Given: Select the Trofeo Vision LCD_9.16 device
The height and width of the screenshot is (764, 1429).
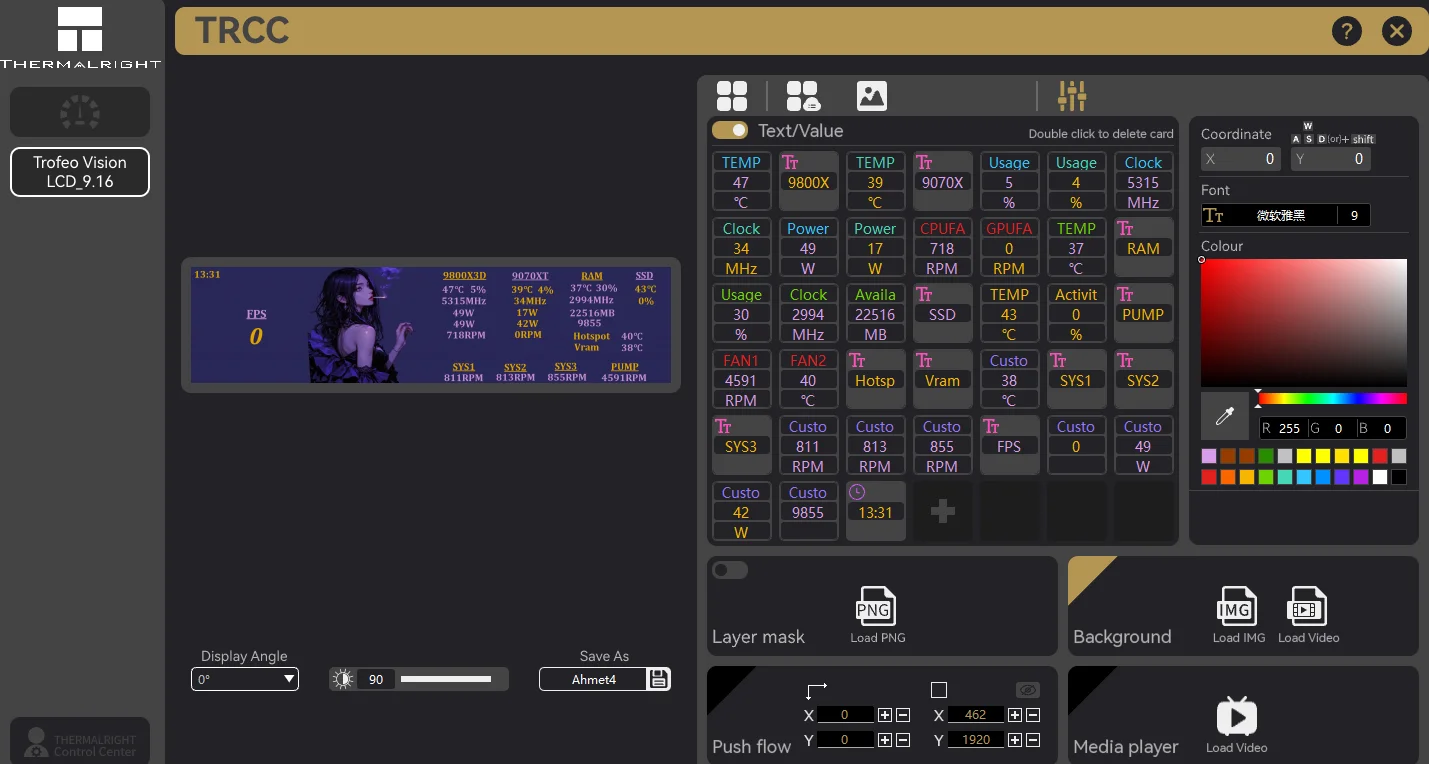Looking at the screenshot, I should [80, 172].
